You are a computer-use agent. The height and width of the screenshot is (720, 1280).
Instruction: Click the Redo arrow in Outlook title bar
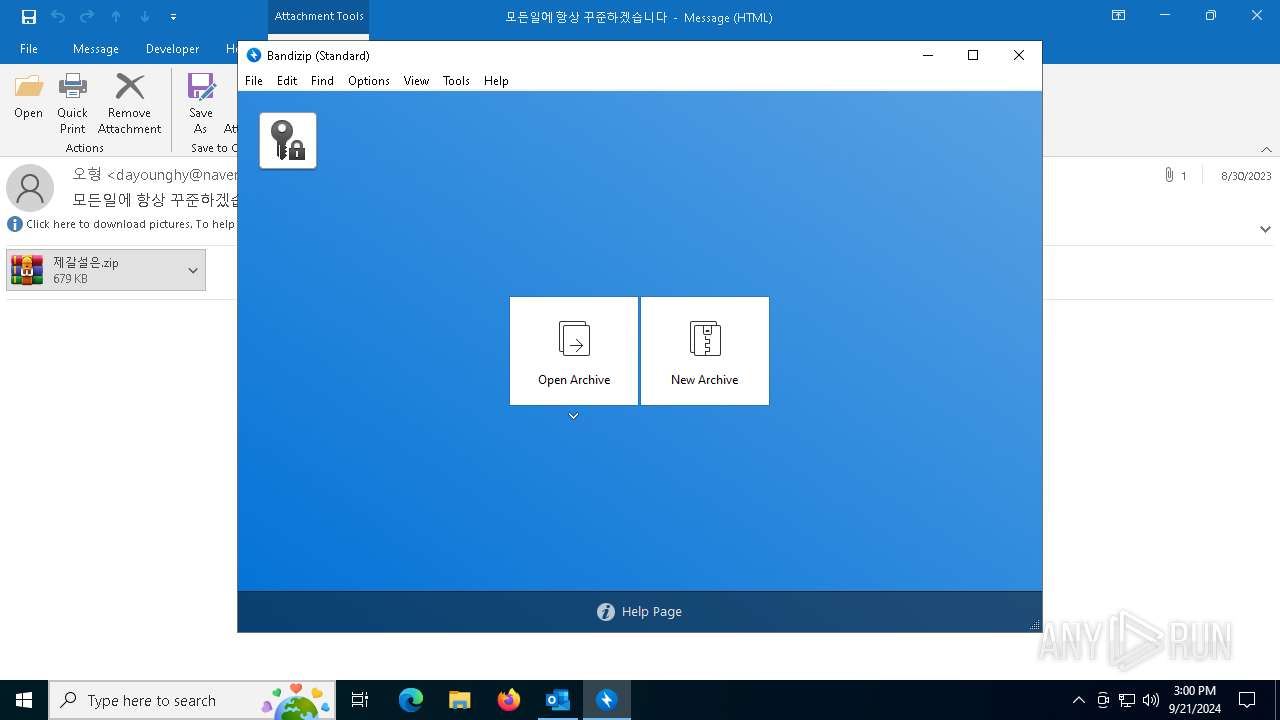pyautogui.click(x=87, y=17)
